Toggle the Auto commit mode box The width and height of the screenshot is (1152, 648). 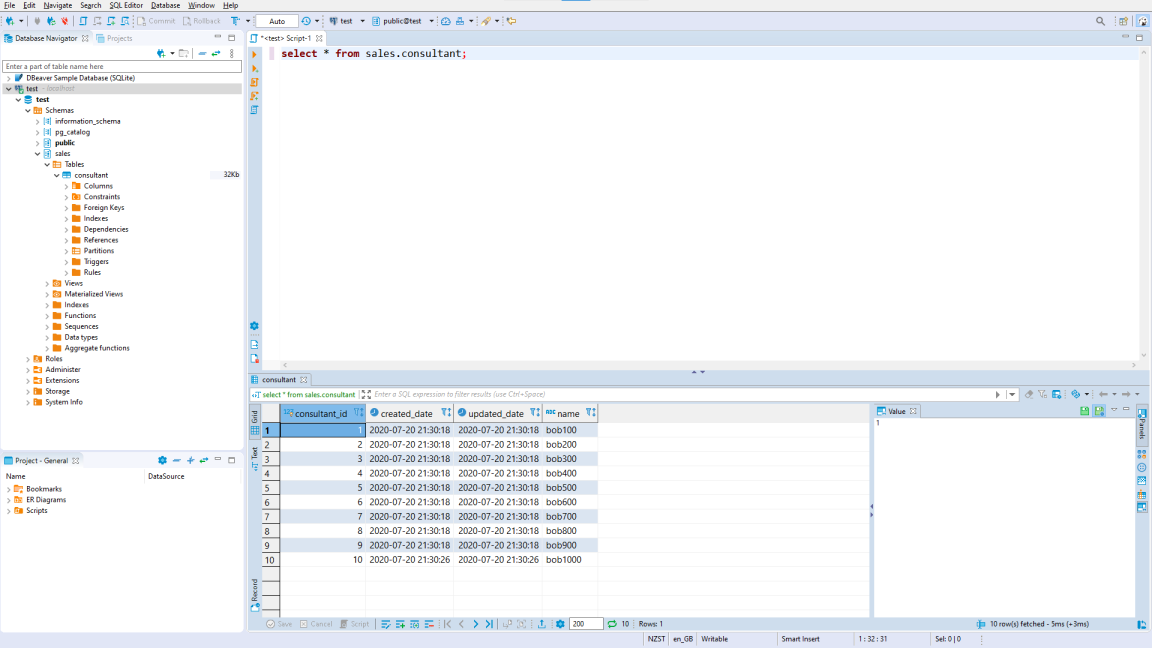[x=277, y=21]
